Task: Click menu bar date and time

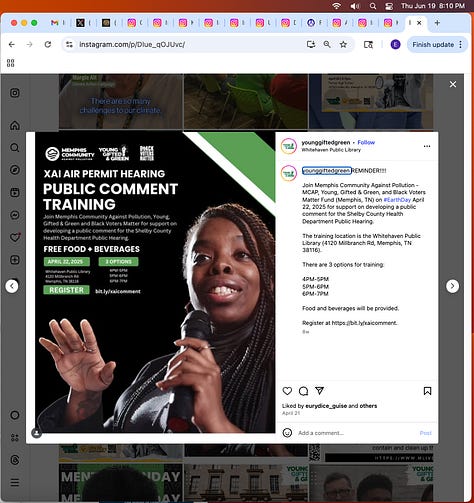Action: (432, 6)
